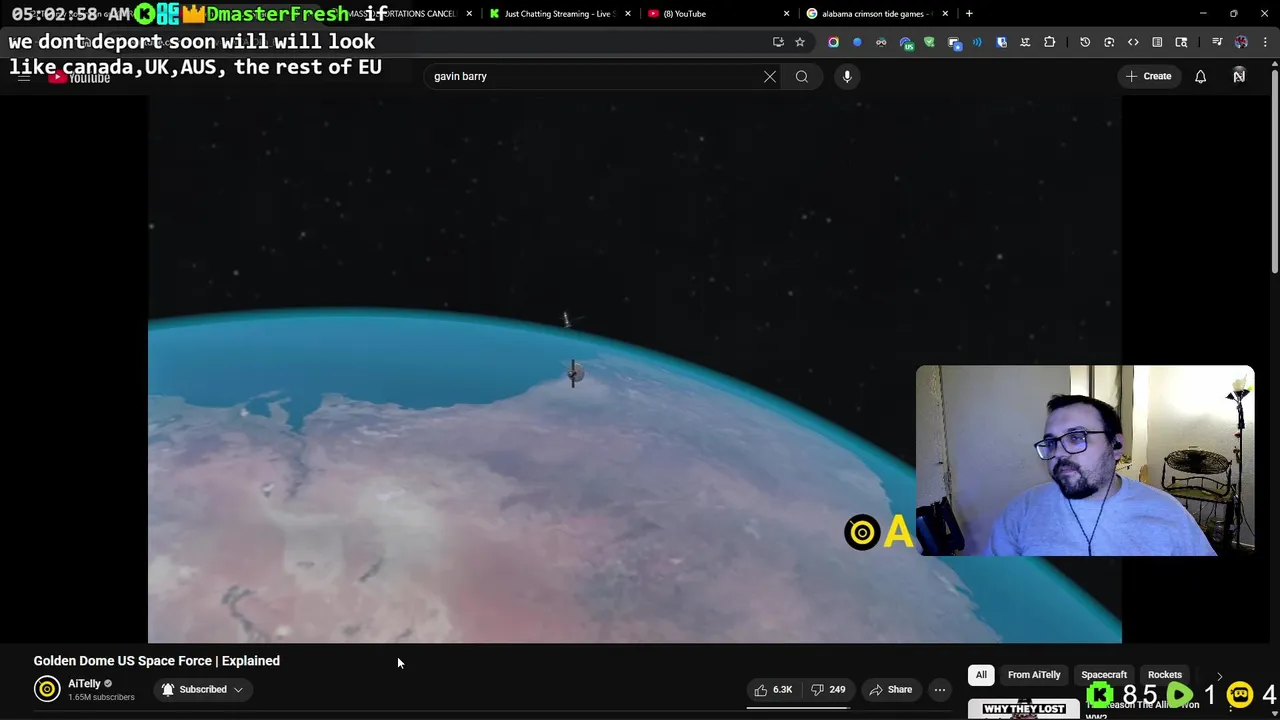Click the VPN US extension icon

[905, 42]
